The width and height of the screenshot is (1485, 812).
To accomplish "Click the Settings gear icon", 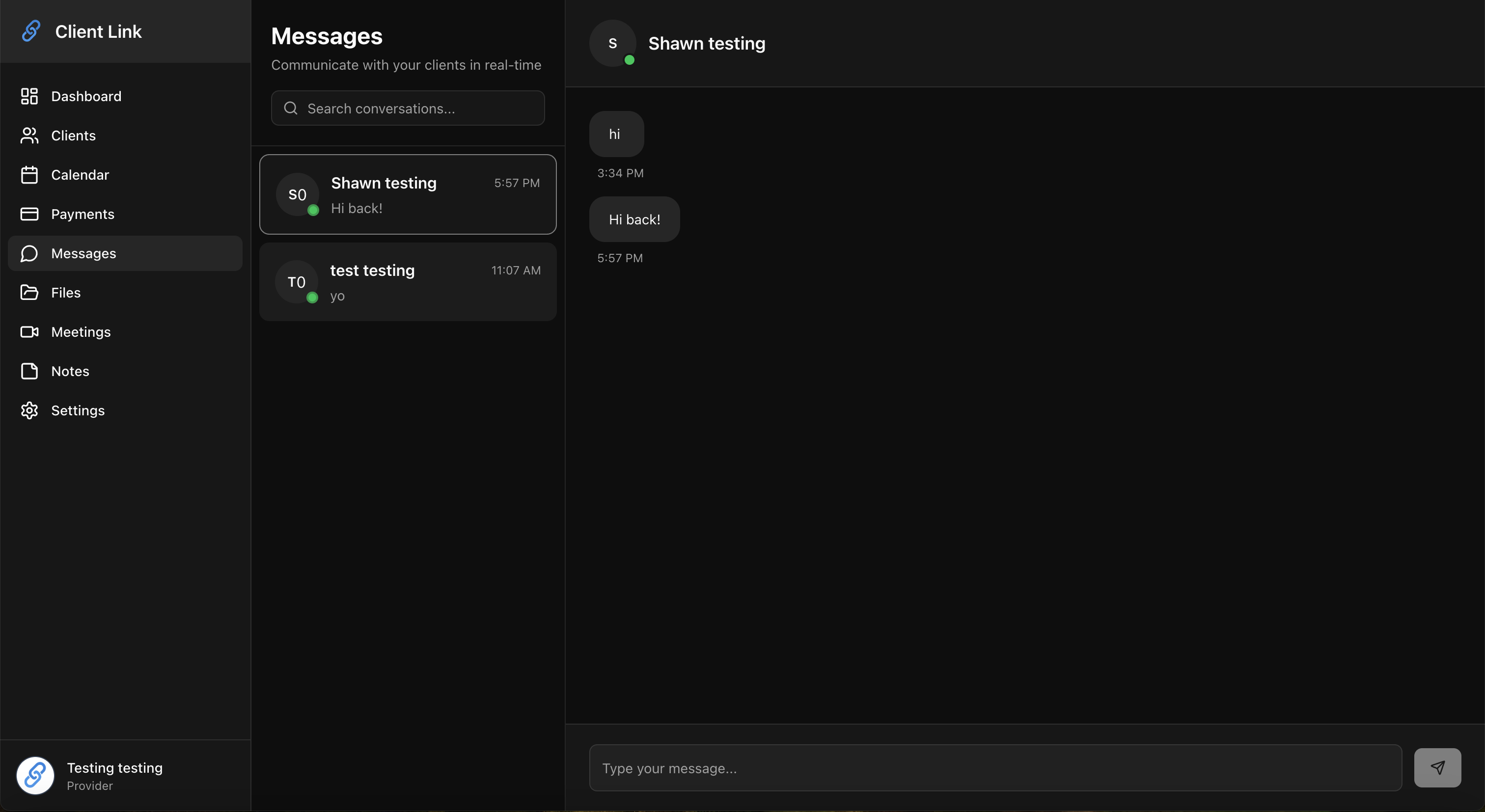I will click(29, 410).
